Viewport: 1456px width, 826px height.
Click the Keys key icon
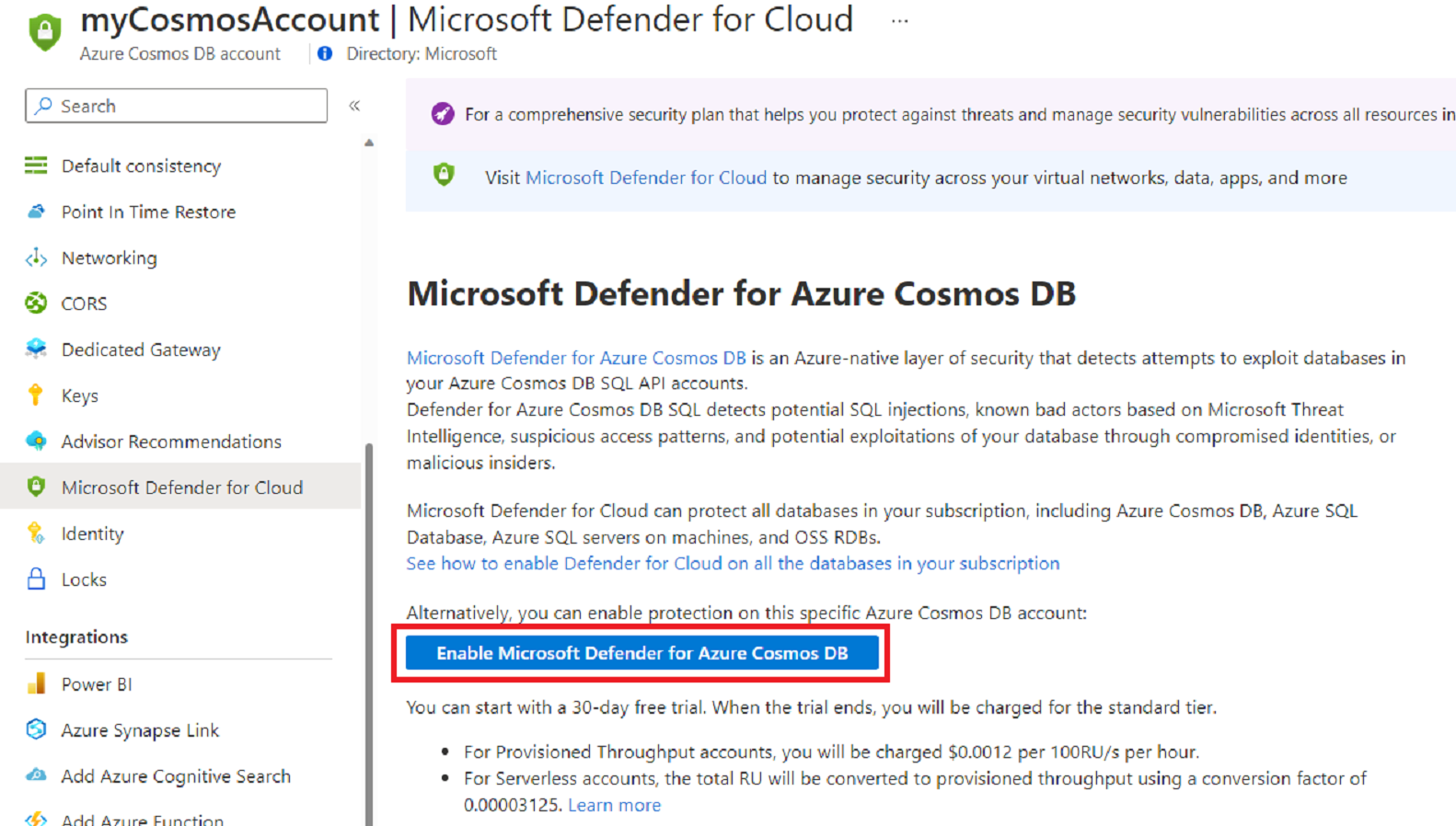(x=36, y=395)
